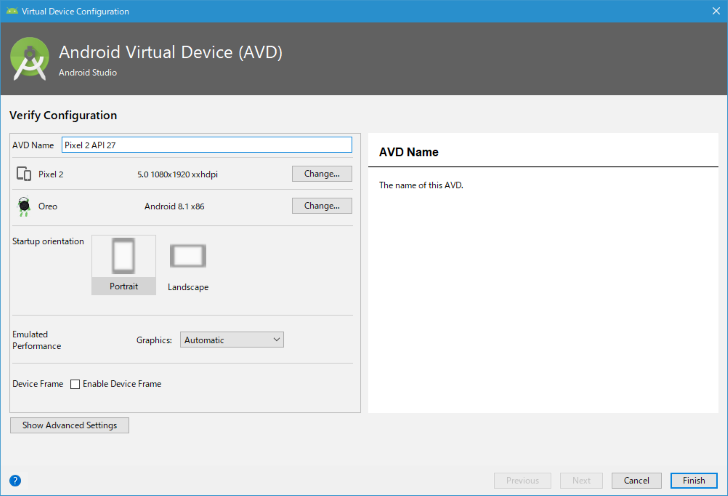Close the Virtual Device Configuration window
Viewport: 728px width, 496px height.
click(x=716, y=11)
